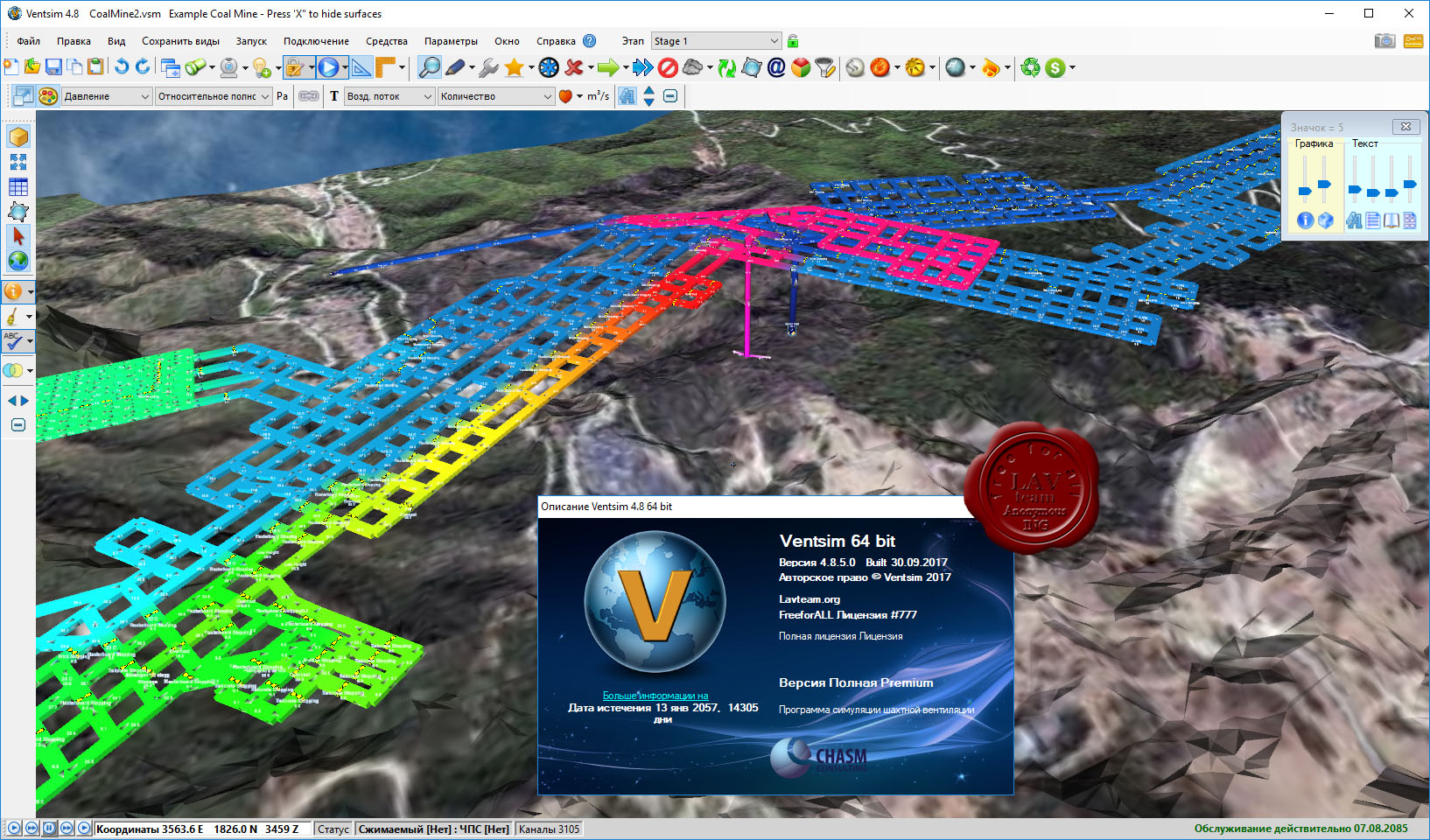Viewport: 1430px width, 840px height.
Task: Open the Относительное полнс dropdown
Action: (x=214, y=96)
